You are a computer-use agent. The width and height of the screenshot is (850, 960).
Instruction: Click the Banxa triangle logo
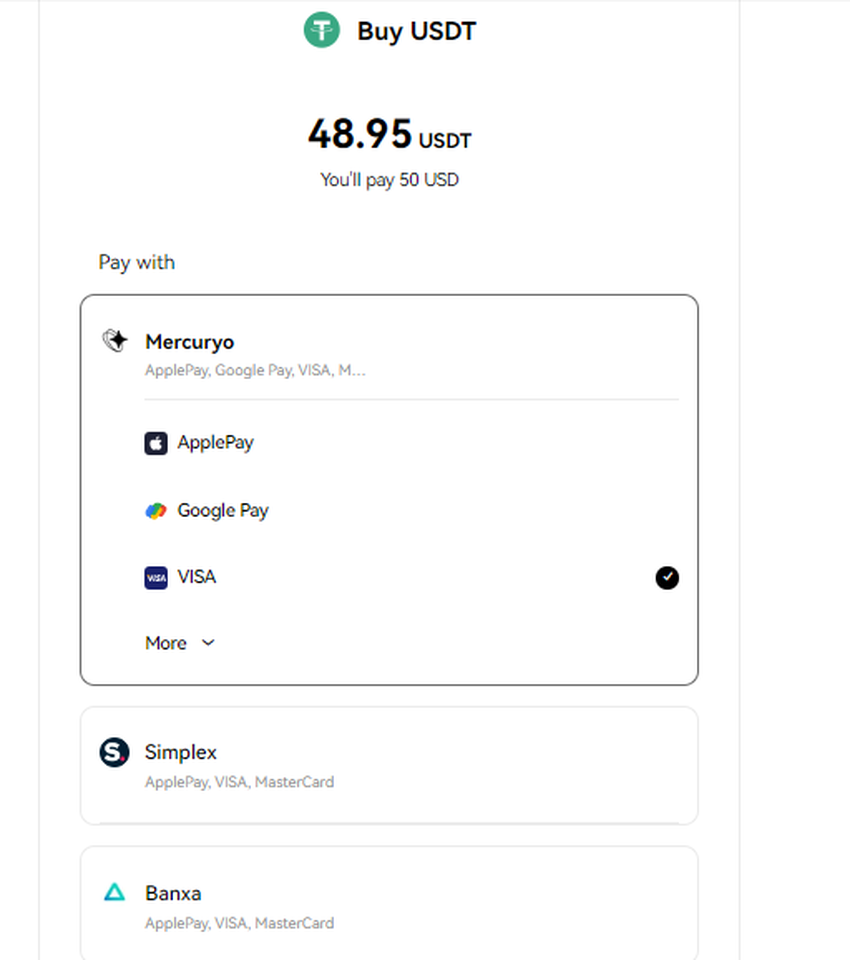pyautogui.click(x=115, y=892)
